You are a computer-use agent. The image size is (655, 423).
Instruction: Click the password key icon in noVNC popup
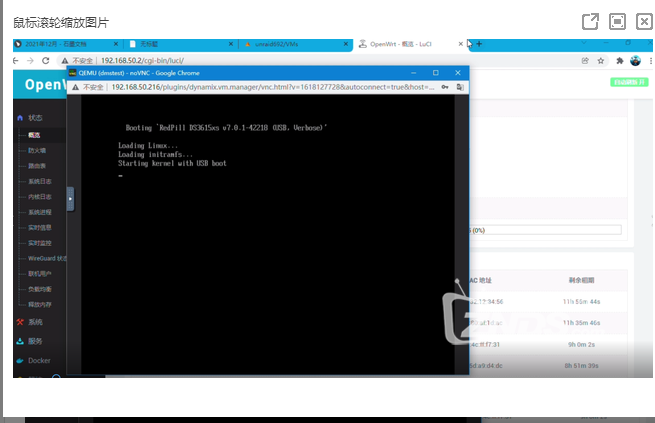pos(445,87)
